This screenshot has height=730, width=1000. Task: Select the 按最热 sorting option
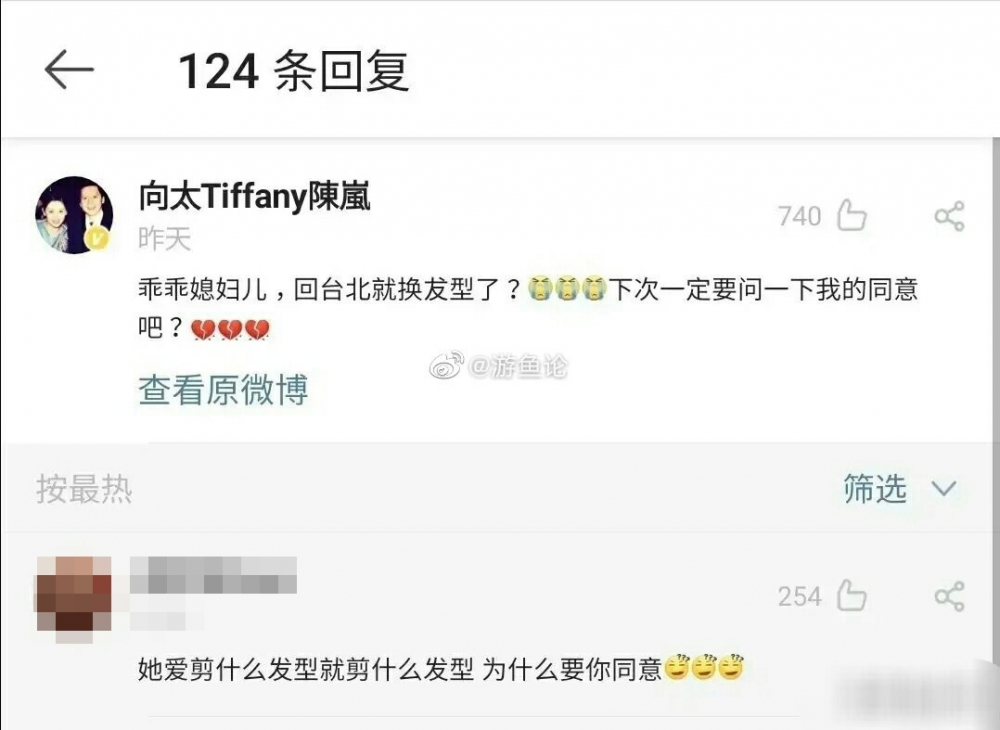coord(84,489)
